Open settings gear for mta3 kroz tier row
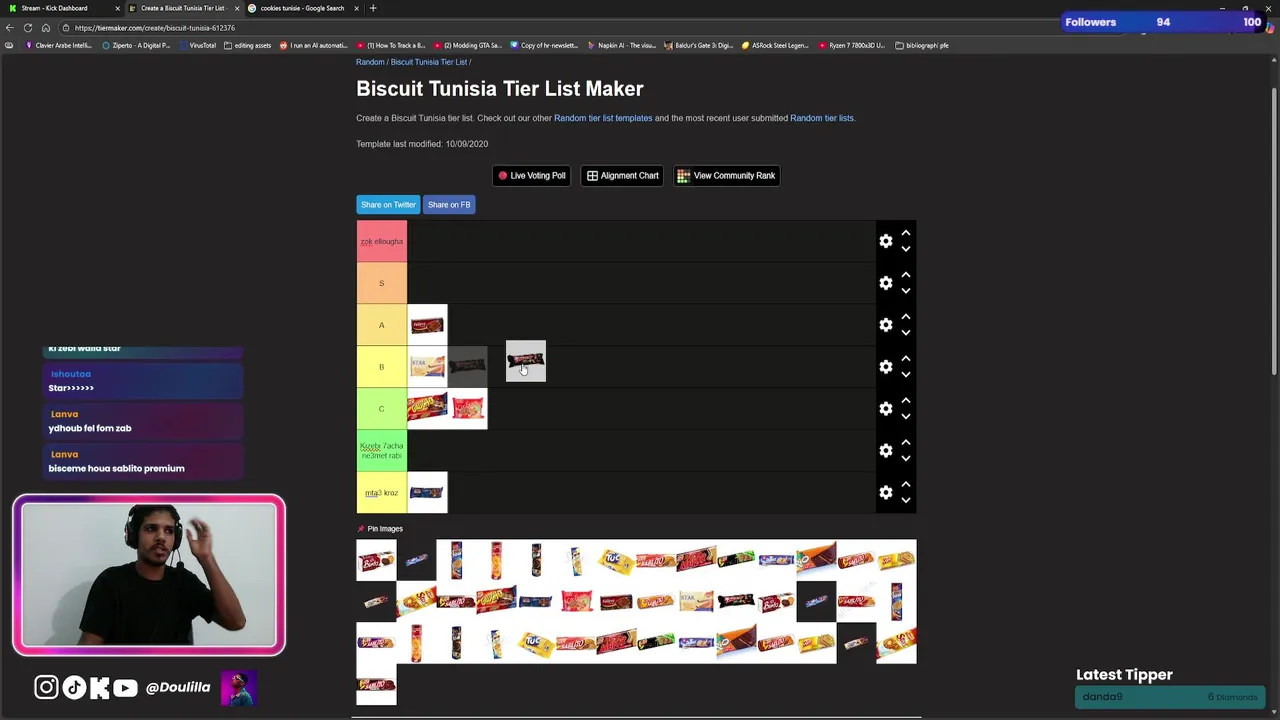The height and width of the screenshot is (720, 1280). 886,493
